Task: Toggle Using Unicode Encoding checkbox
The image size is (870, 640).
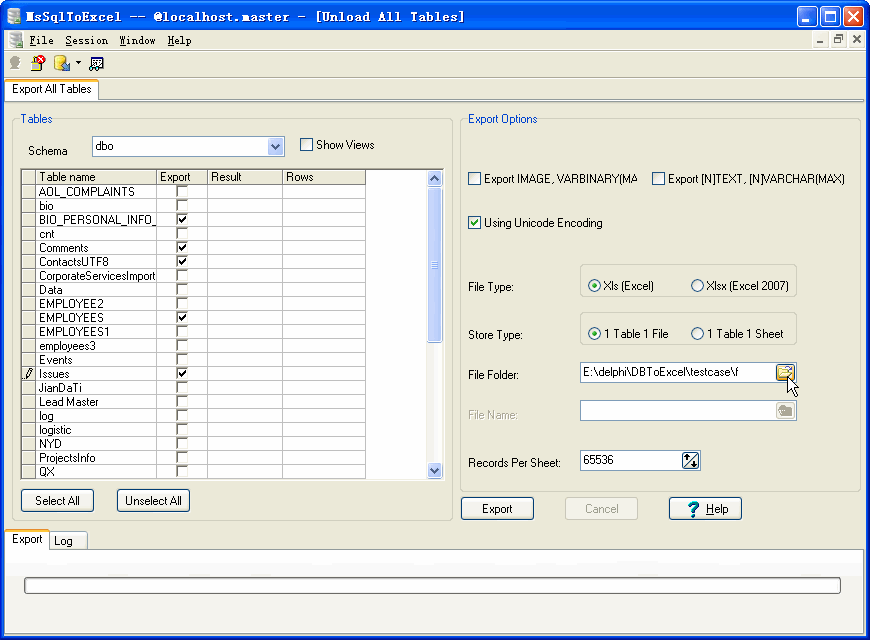Action: (x=474, y=223)
